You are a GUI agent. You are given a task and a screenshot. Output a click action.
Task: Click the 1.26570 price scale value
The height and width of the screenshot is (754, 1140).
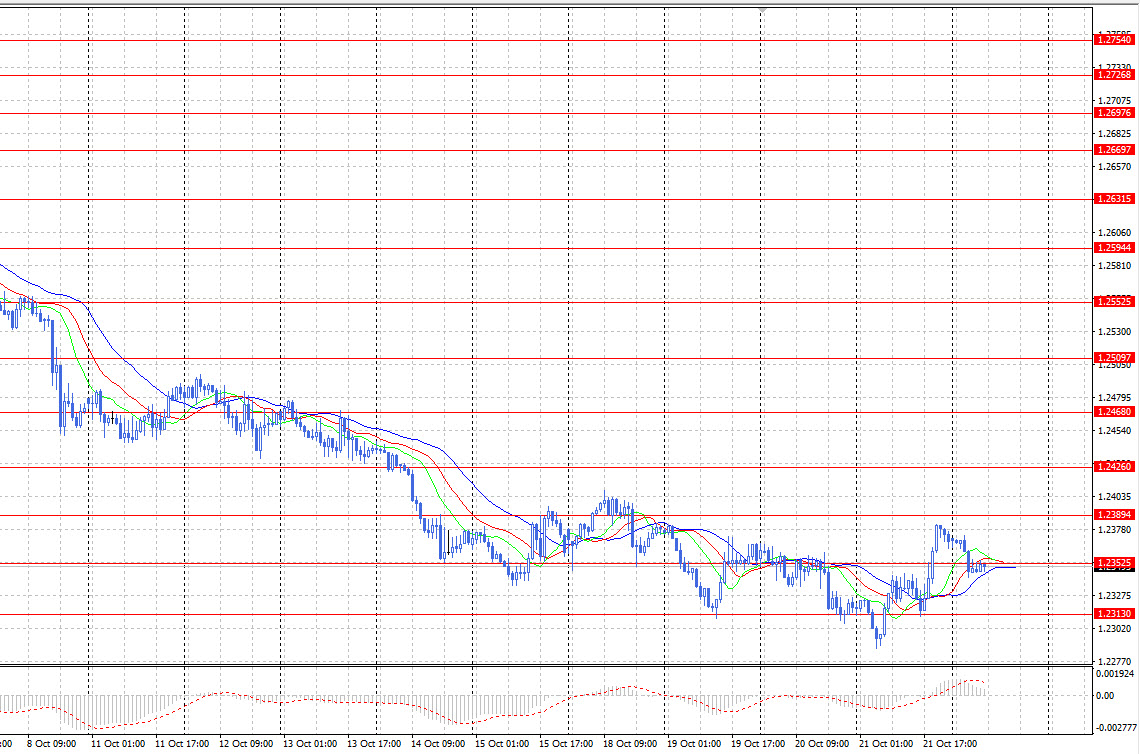pyautogui.click(x=1115, y=167)
